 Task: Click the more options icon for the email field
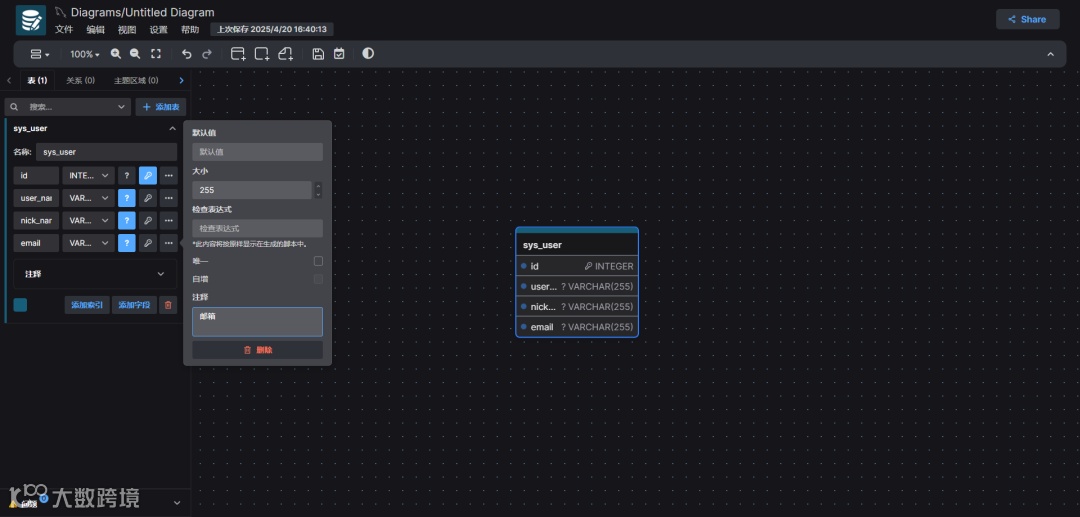coord(169,243)
